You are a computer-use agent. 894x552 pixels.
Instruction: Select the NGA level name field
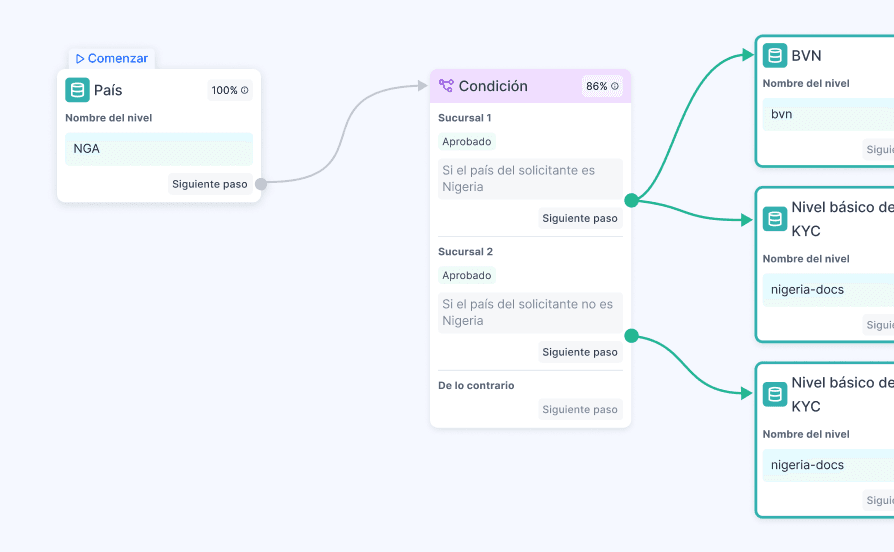point(159,149)
